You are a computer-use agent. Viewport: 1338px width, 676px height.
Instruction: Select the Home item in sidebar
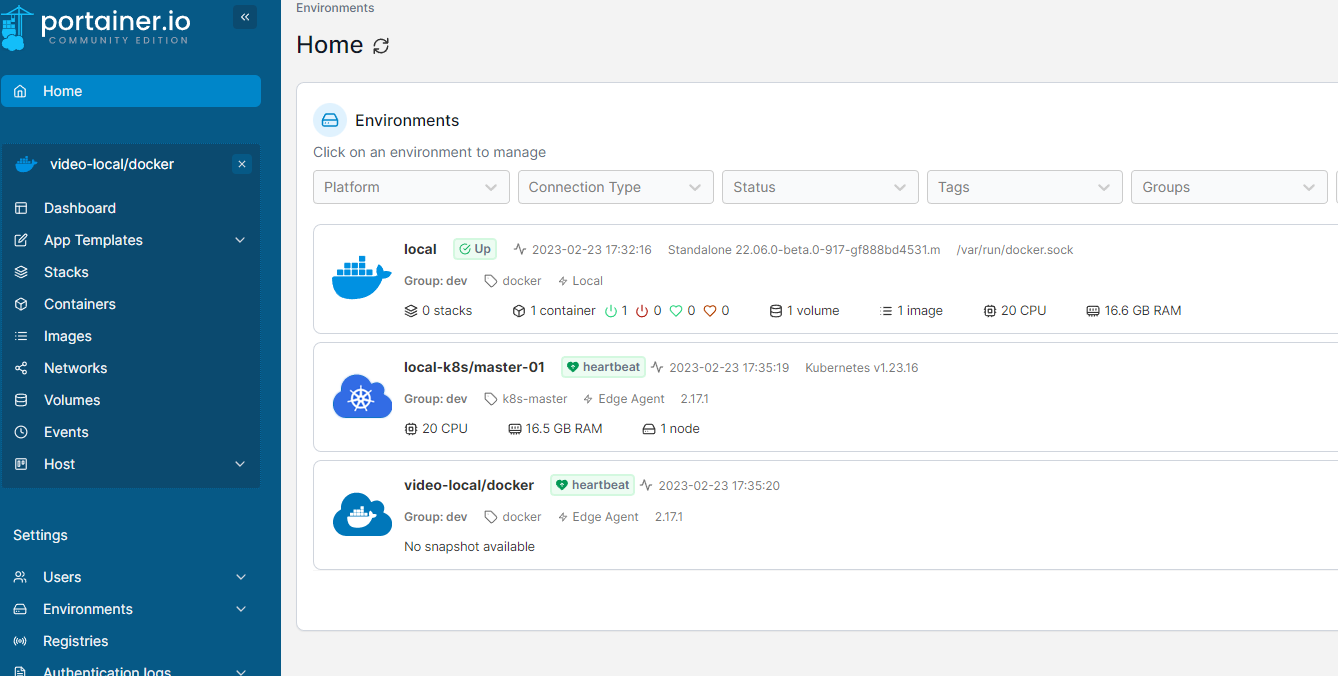pyautogui.click(x=62, y=91)
